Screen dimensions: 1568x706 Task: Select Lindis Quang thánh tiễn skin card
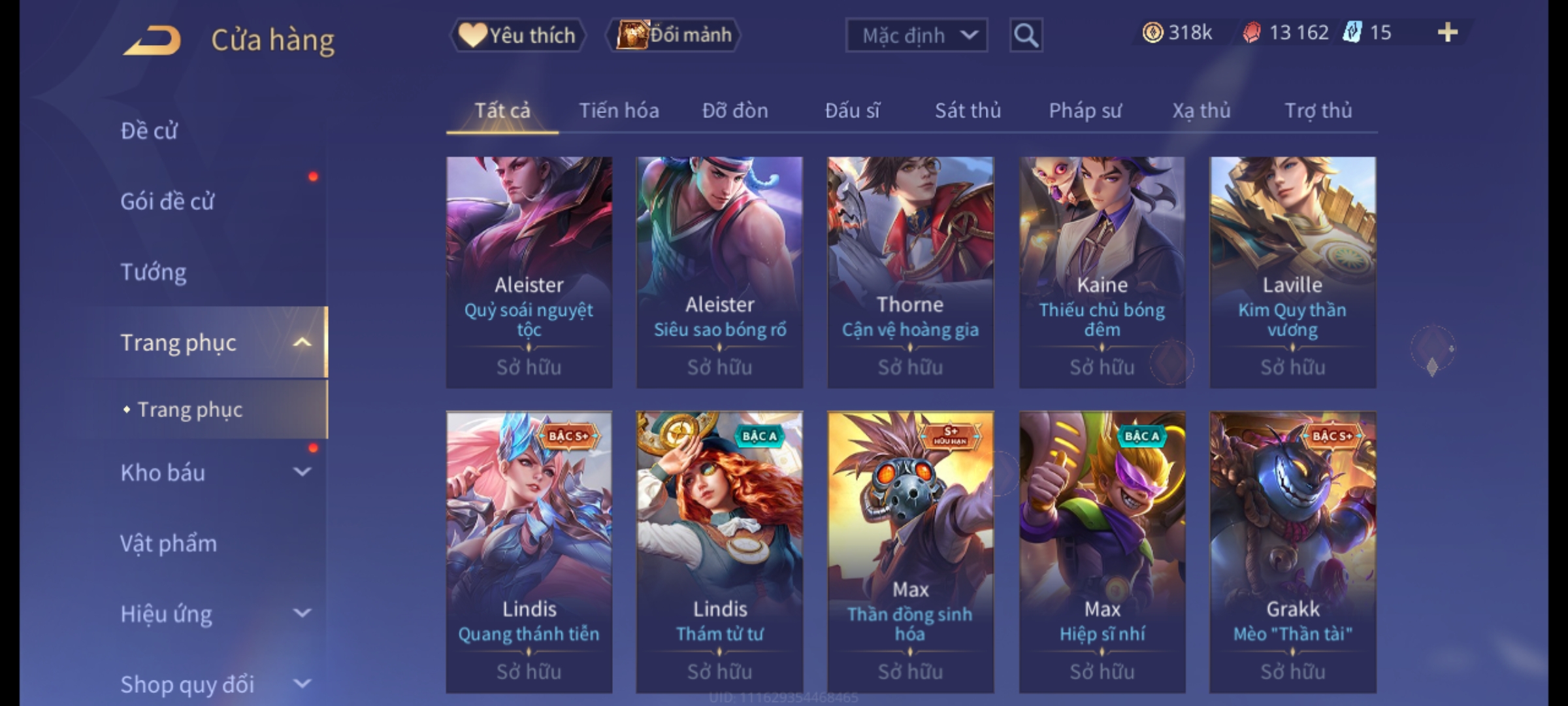529,552
